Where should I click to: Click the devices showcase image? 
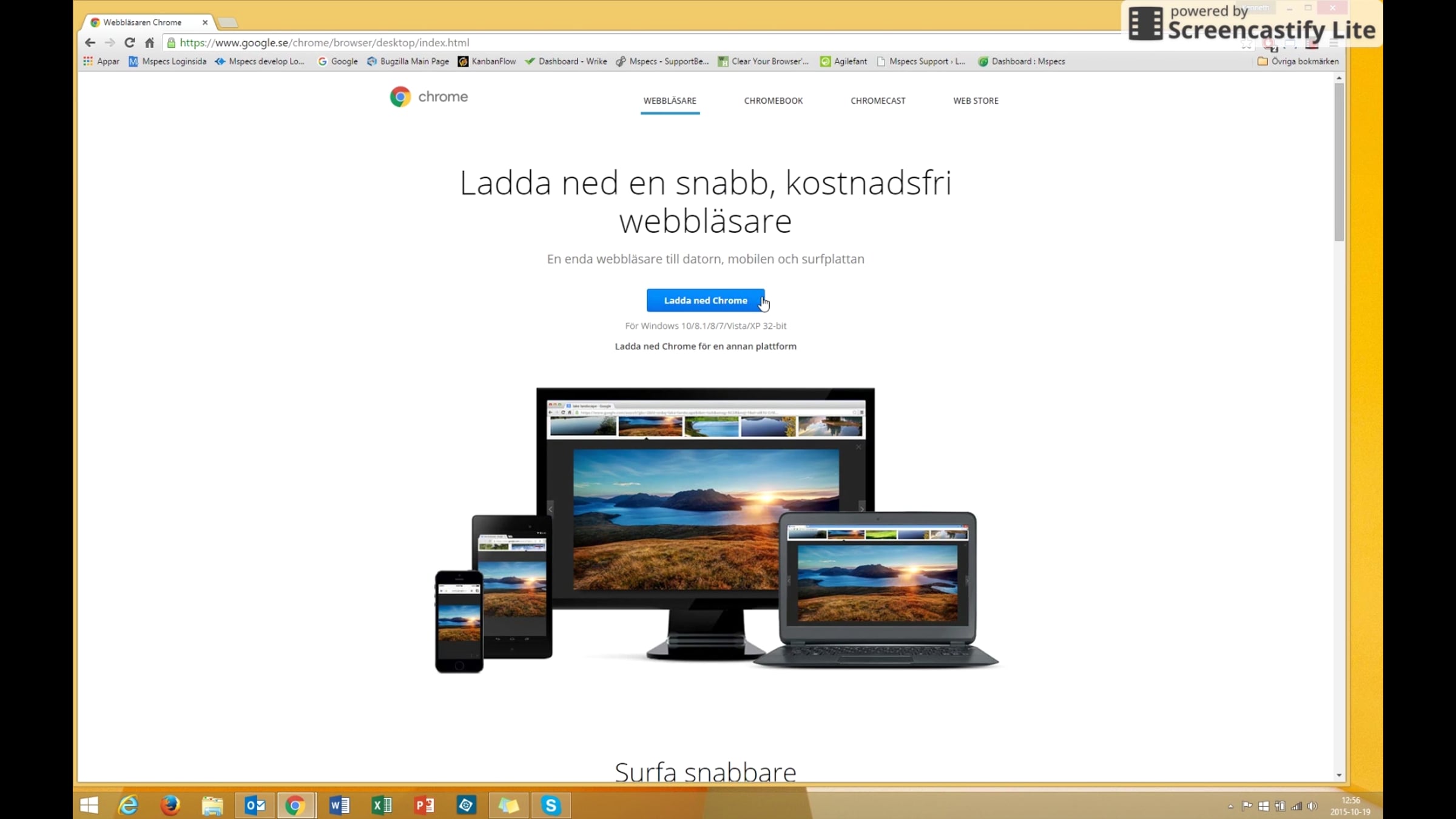(716, 531)
